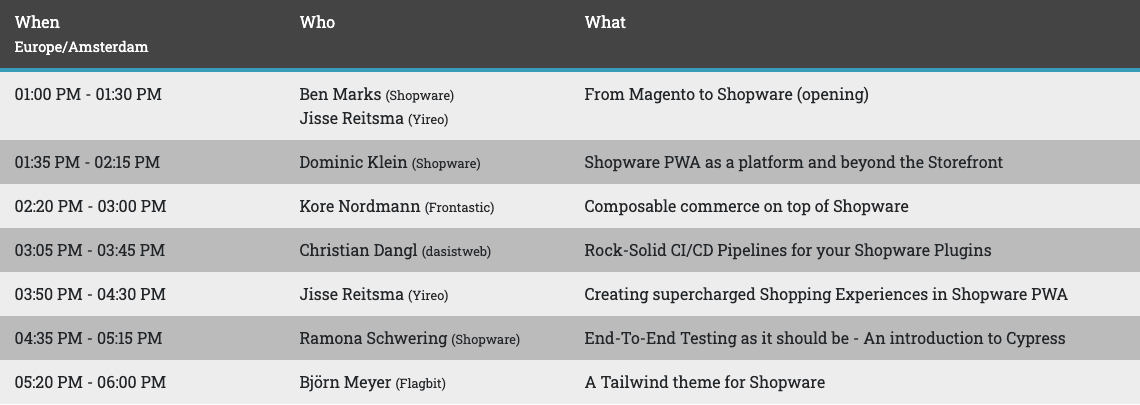
Task: Click speaker Dominic Klein
Action: point(353,163)
